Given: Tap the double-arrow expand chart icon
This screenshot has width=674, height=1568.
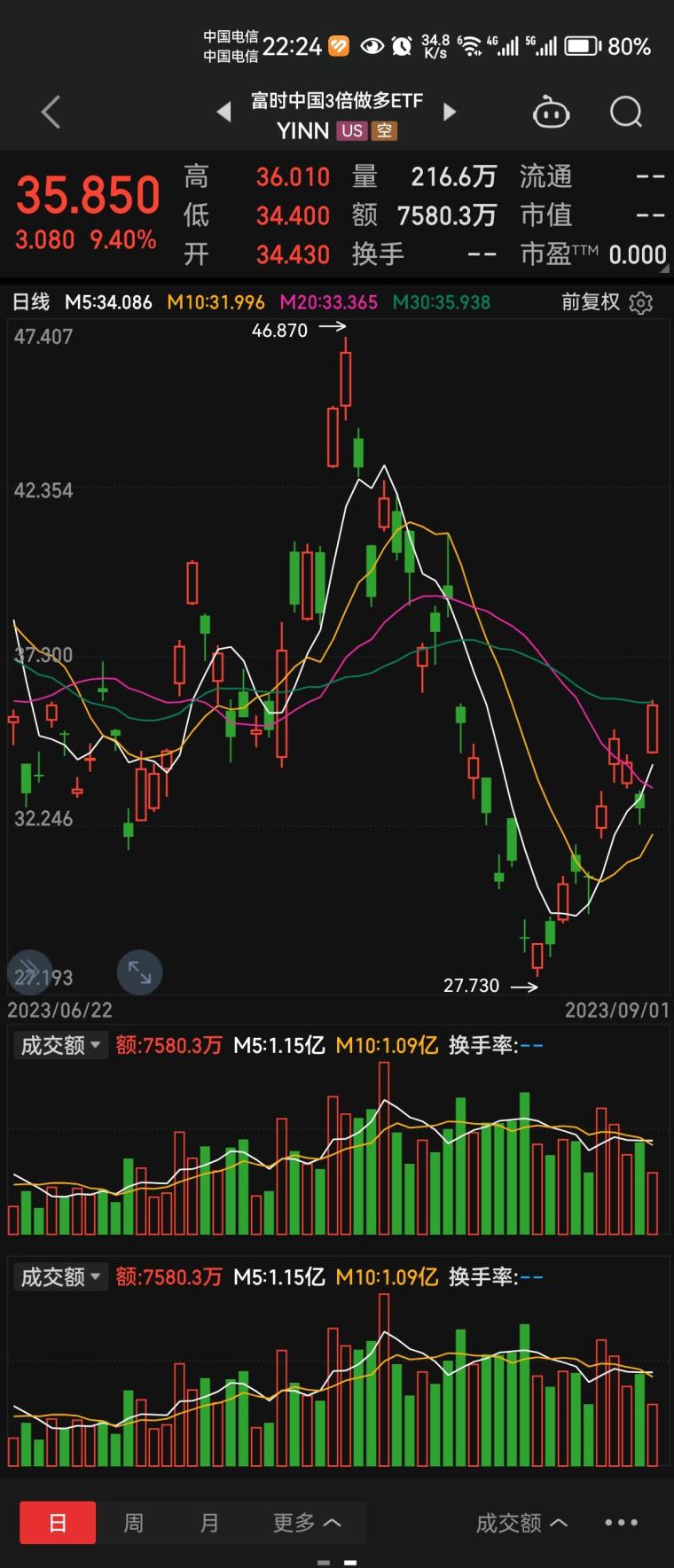Looking at the screenshot, I should [29, 971].
